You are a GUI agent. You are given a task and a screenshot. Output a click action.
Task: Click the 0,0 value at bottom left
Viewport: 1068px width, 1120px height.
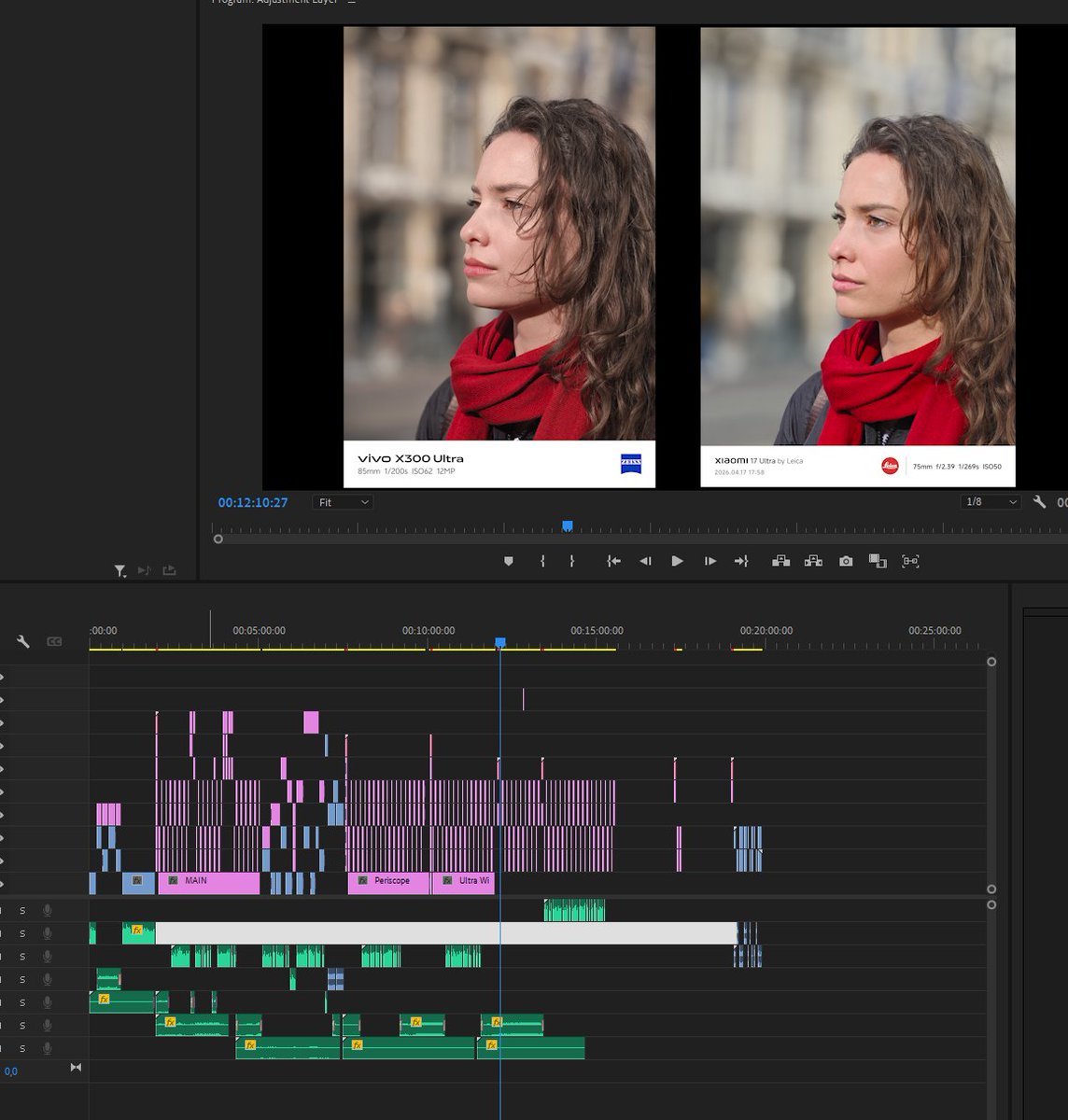[x=11, y=1071]
